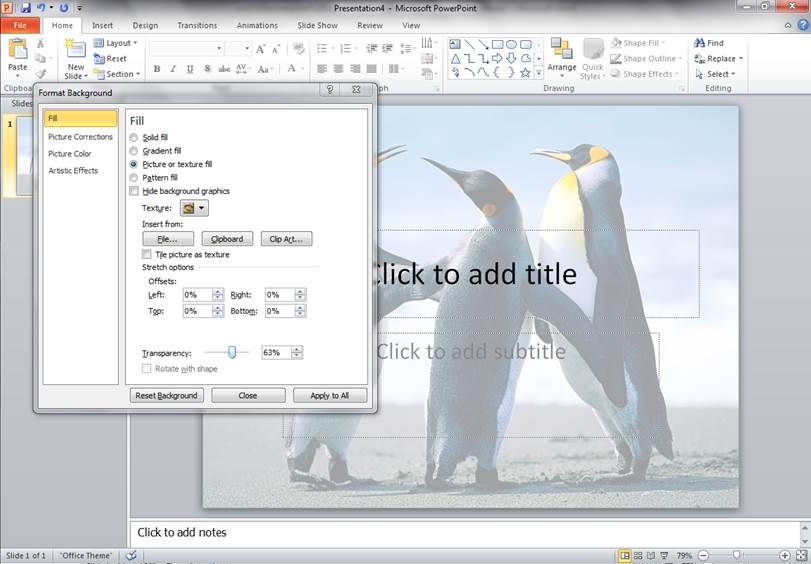
Task: Select the Solid fill radio option
Action: (x=134, y=137)
